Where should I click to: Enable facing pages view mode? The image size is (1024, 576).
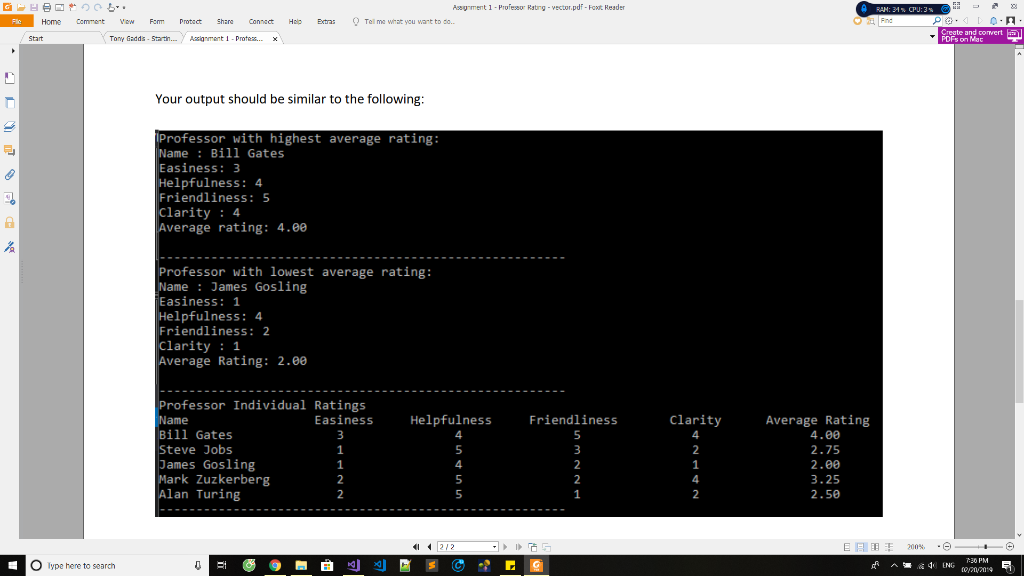875,547
